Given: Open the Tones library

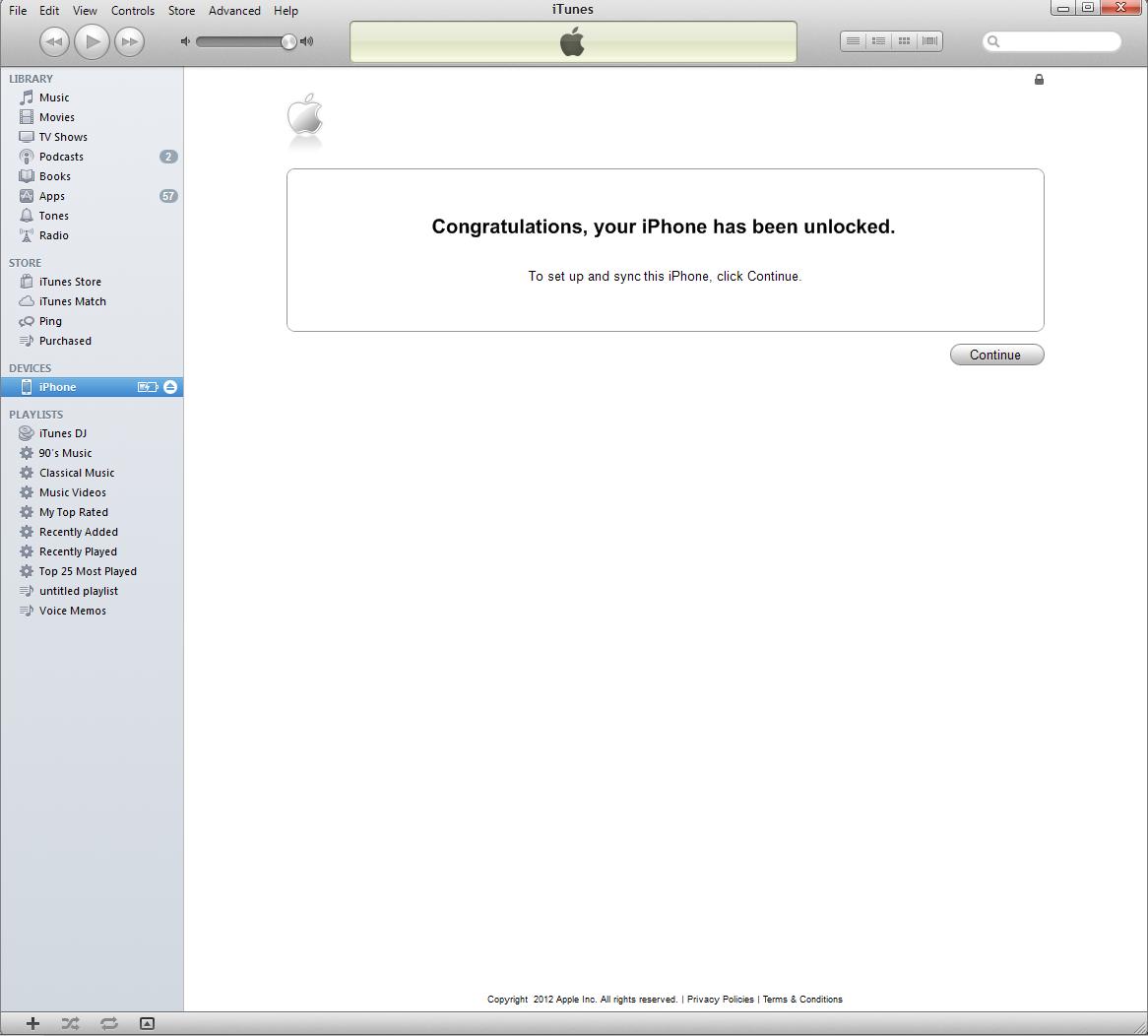Looking at the screenshot, I should pyautogui.click(x=92, y=216).
